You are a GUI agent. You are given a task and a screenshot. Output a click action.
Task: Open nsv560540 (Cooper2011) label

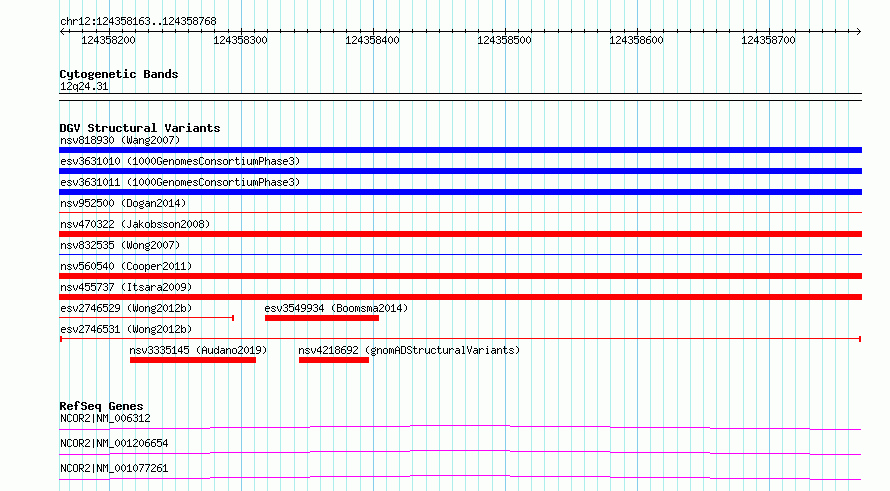pyautogui.click(x=126, y=266)
